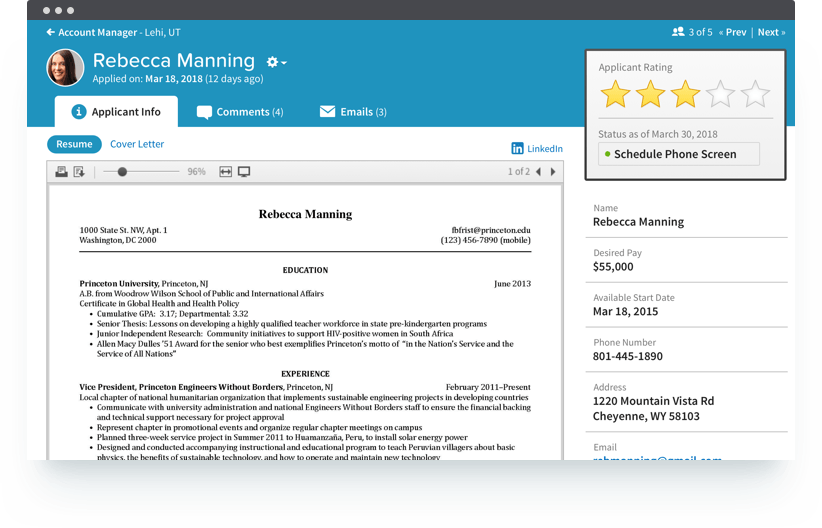Open the Emails (3) tab
This screenshot has height=528, width=822.
pyautogui.click(x=353, y=112)
